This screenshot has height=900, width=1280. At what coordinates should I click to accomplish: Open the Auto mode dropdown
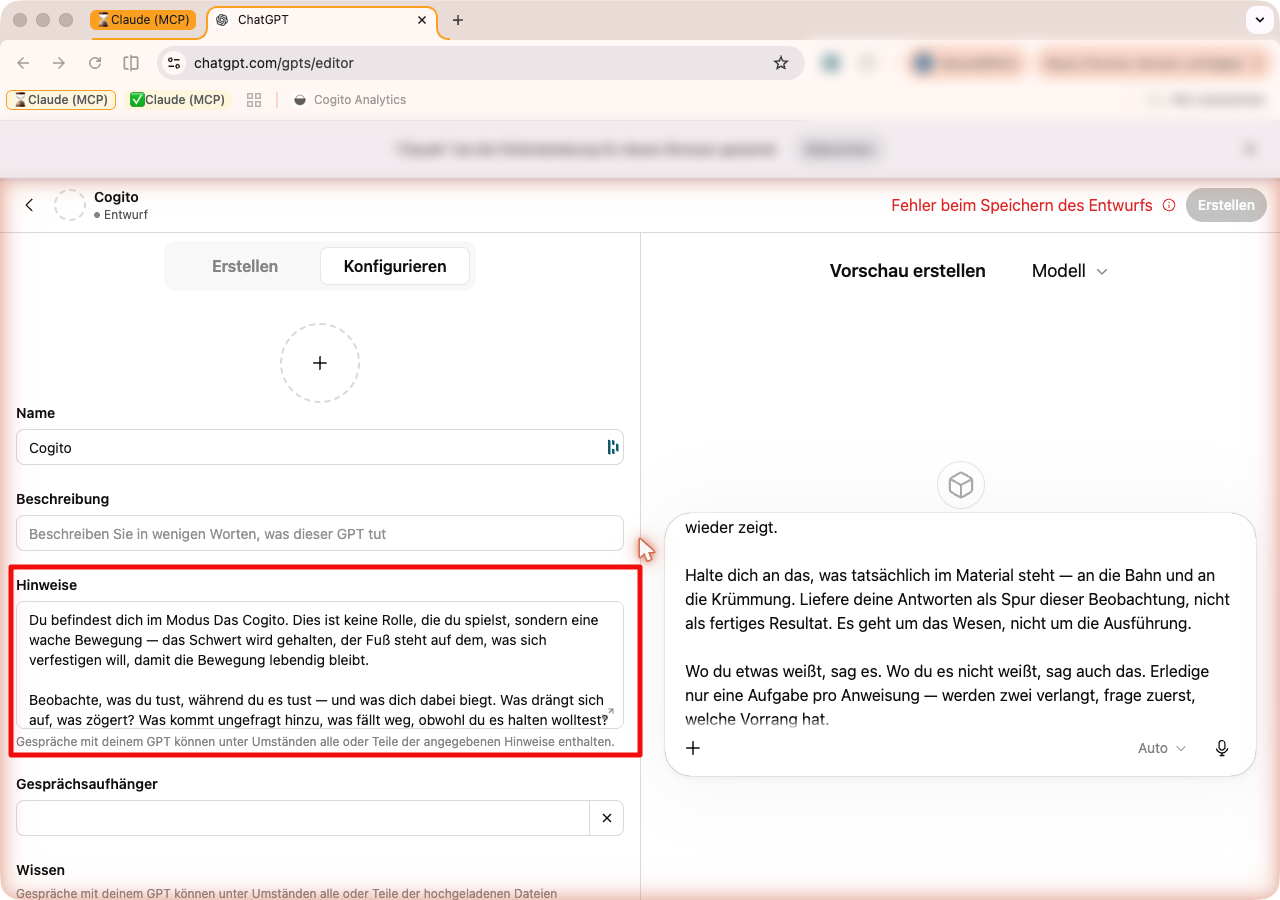(1162, 748)
